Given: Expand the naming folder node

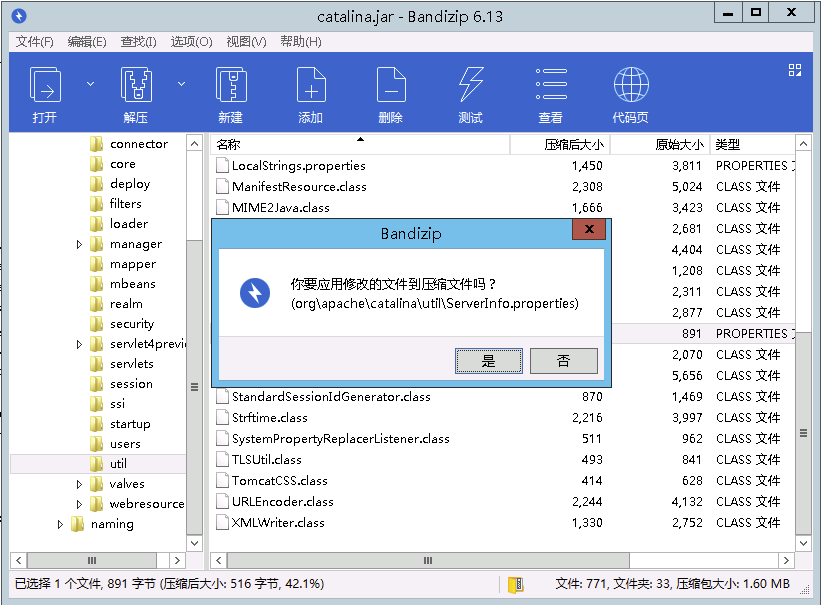Looking at the screenshot, I should [x=60, y=524].
